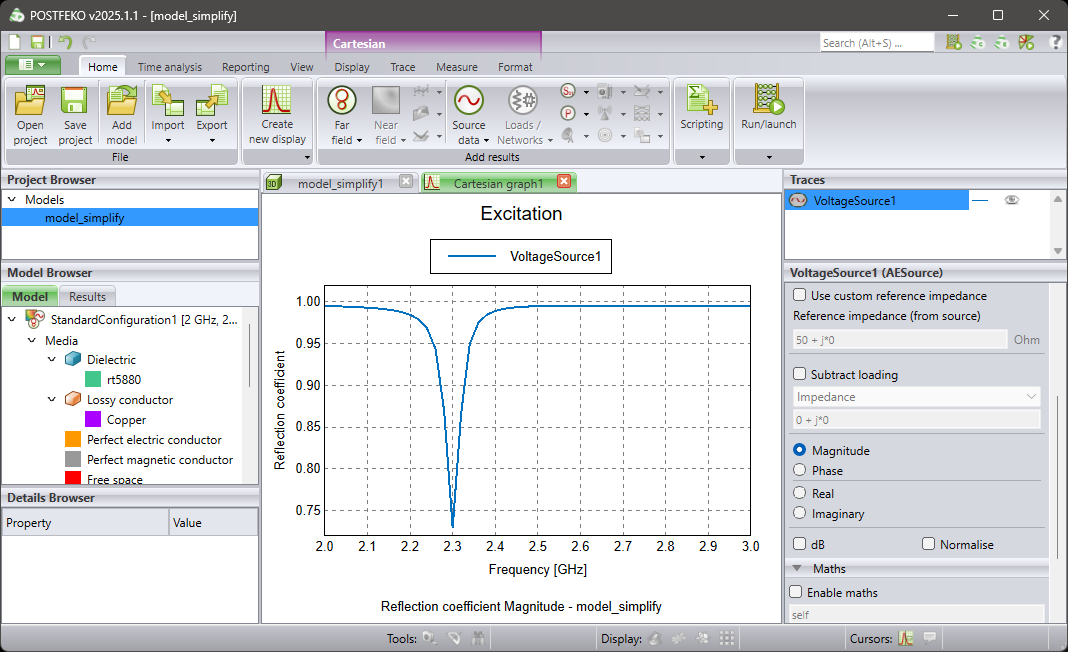Open the Measure ribbon tab
This screenshot has width=1068, height=652.
(456, 67)
